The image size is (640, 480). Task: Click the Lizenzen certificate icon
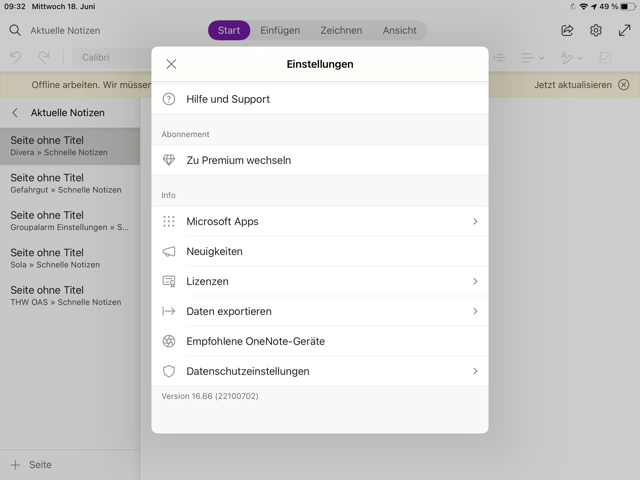pos(169,281)
